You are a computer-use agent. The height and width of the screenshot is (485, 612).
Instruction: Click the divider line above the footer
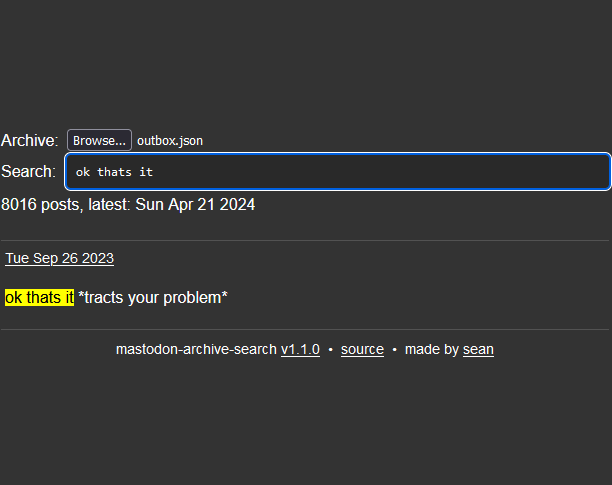click(x=305, y=329)
